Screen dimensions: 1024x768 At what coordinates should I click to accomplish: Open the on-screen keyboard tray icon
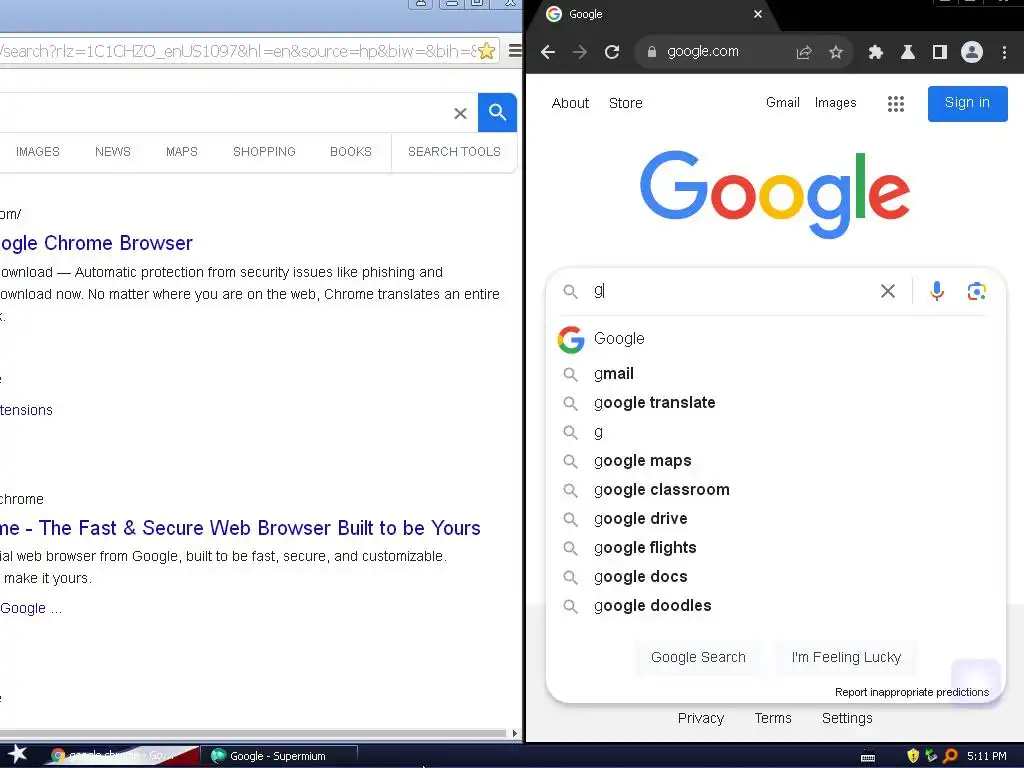click(868, 757)
